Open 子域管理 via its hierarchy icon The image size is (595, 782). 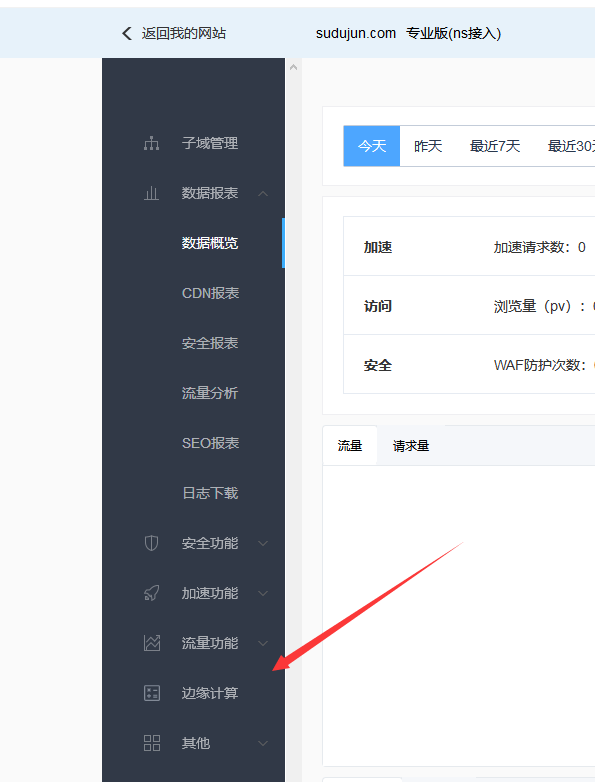(x=152, y=143)
